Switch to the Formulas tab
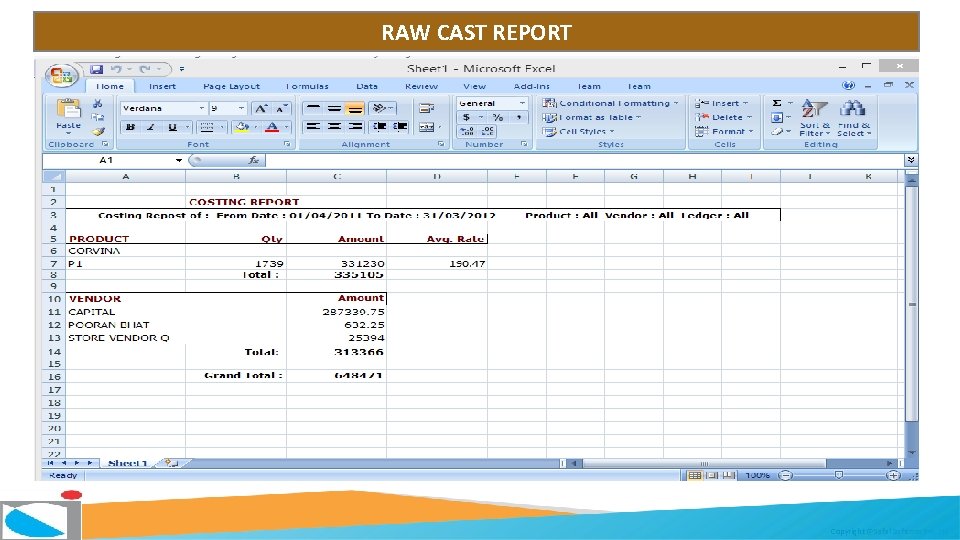The image size is (960, 540). 307,86
